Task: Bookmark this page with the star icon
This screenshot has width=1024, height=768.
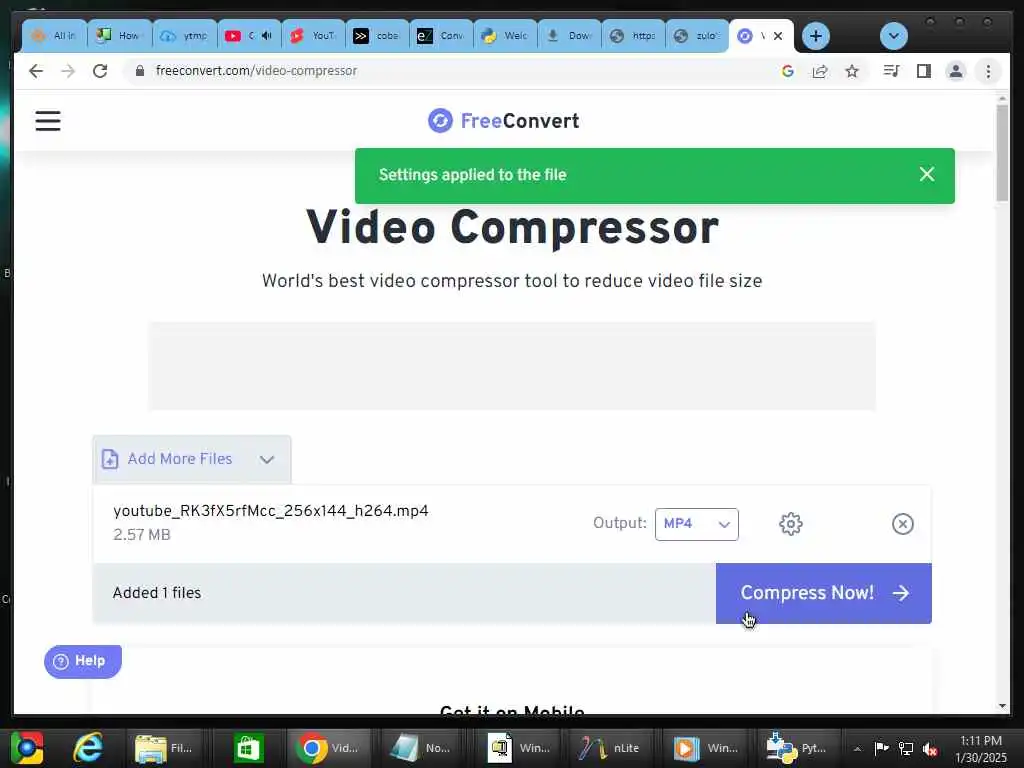Action: click(x=852, y=71)
